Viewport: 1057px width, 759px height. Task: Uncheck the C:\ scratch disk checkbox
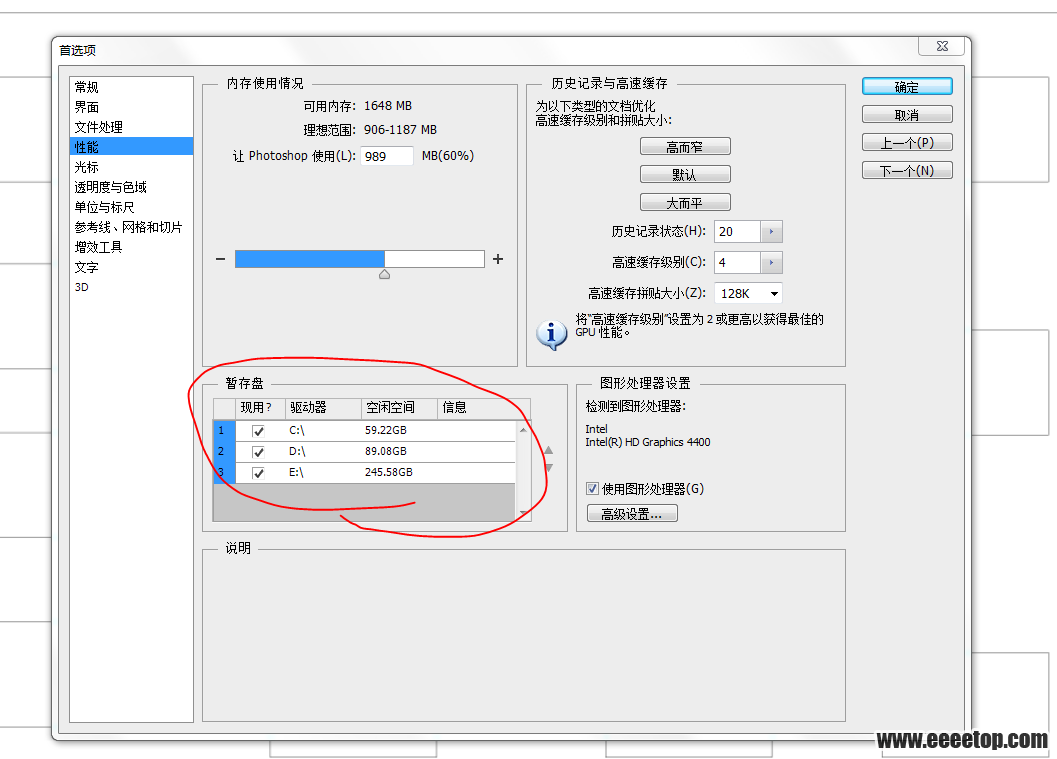(259, 431)
